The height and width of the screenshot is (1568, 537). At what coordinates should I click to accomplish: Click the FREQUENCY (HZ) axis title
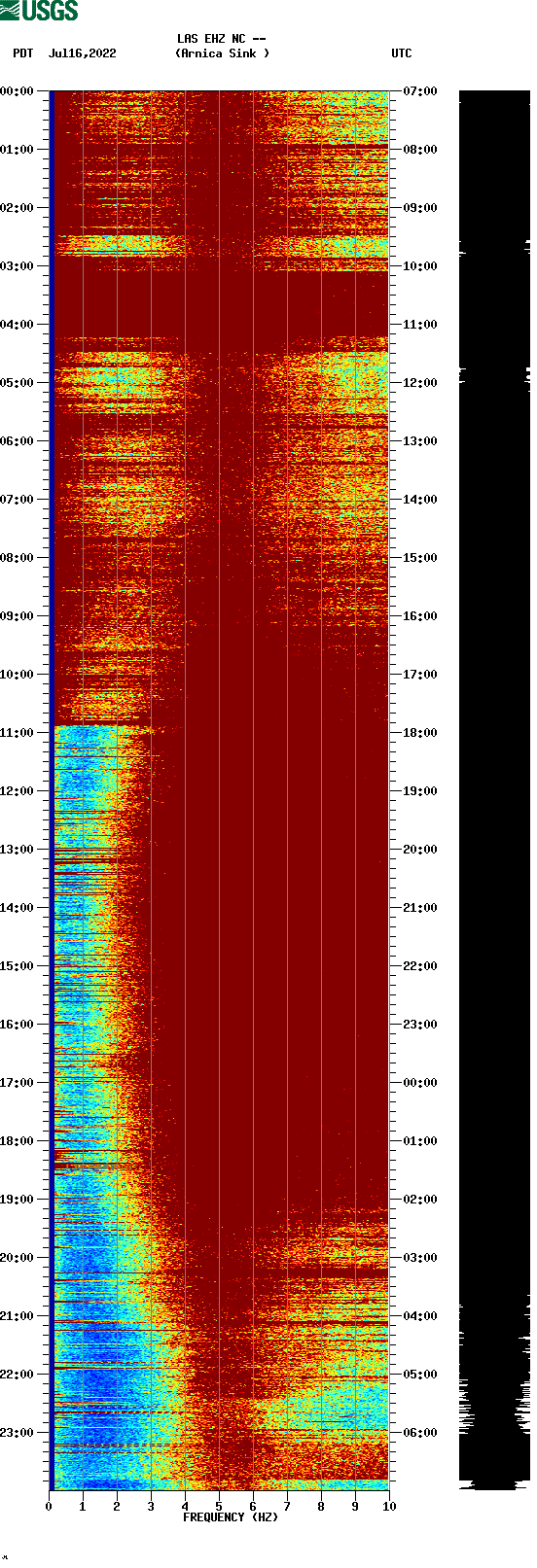231,1517
